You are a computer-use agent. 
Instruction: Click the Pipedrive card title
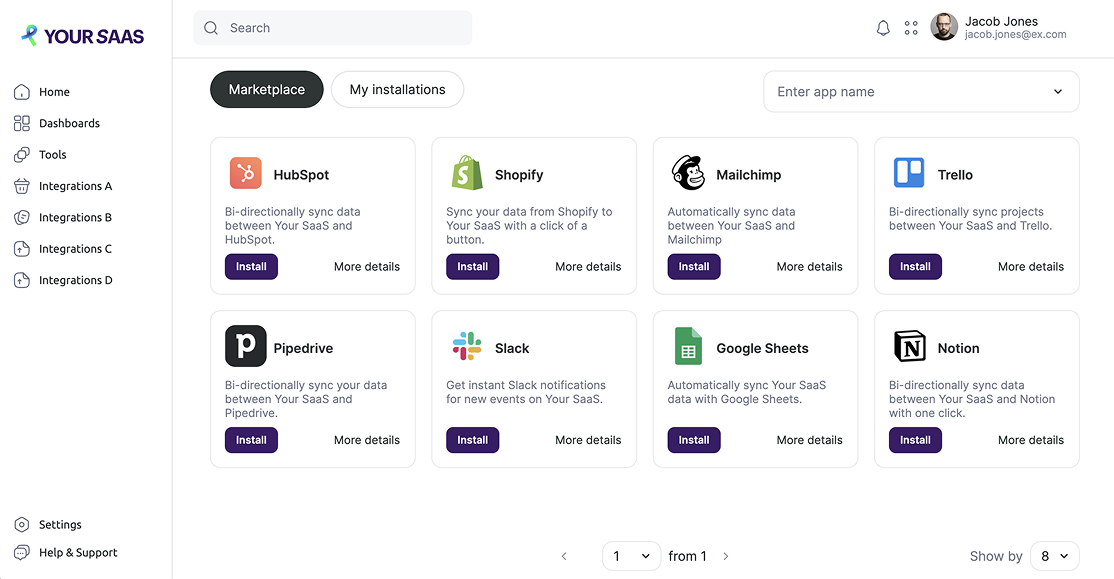pos(303,348)
